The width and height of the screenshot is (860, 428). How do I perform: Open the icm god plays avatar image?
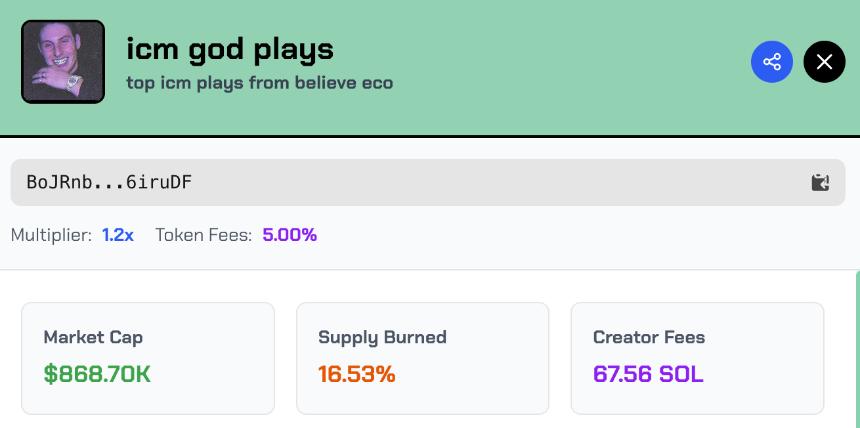pyautogui.click(x=63, y=62)
